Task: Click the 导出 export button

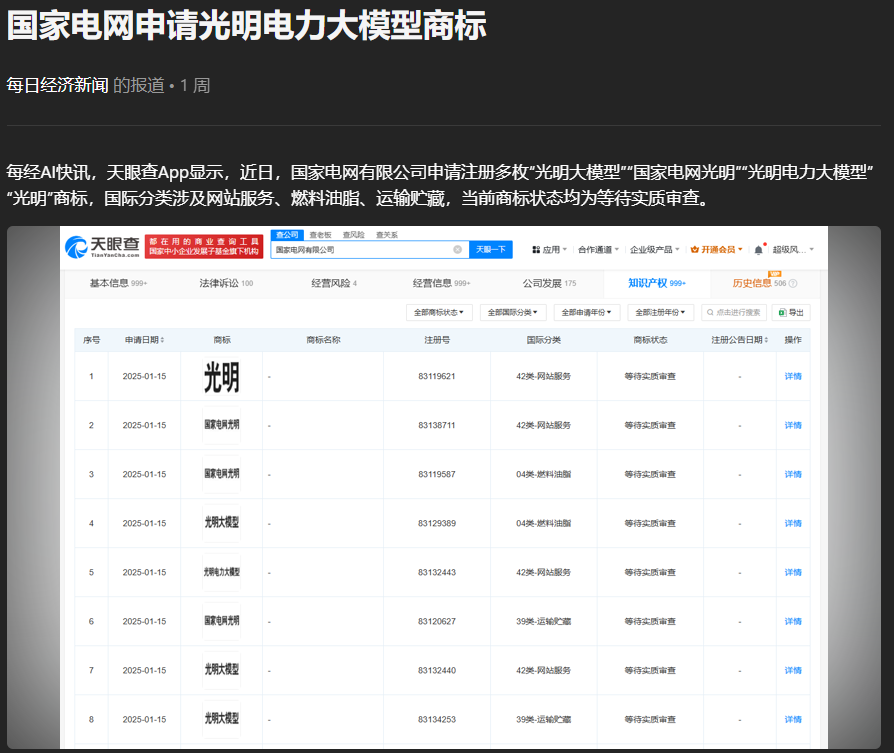Action: point(791,312)
